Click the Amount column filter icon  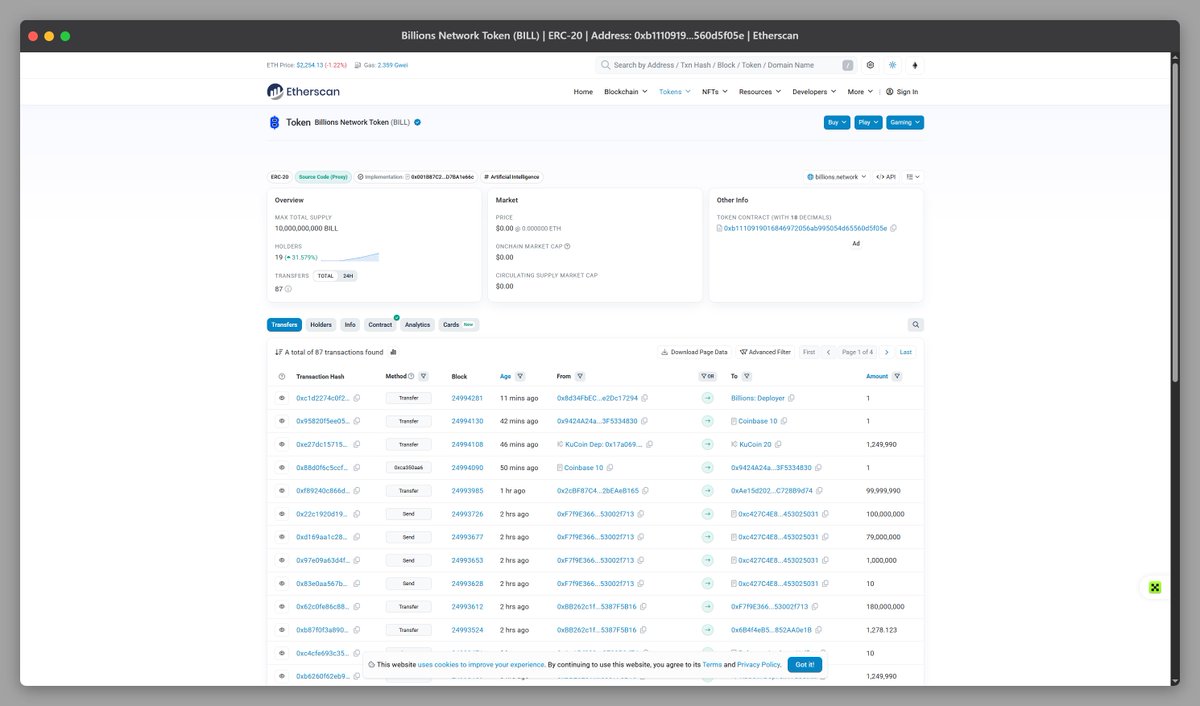tap(897, 376)
